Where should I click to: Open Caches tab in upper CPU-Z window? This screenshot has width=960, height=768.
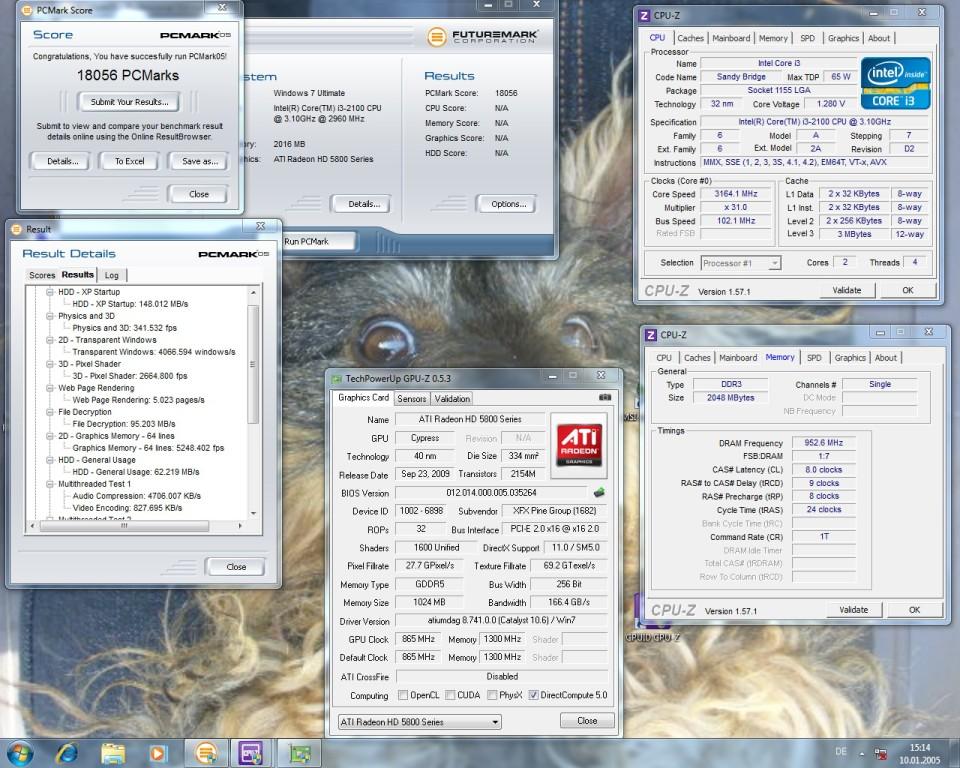click(x=691, y=38)
